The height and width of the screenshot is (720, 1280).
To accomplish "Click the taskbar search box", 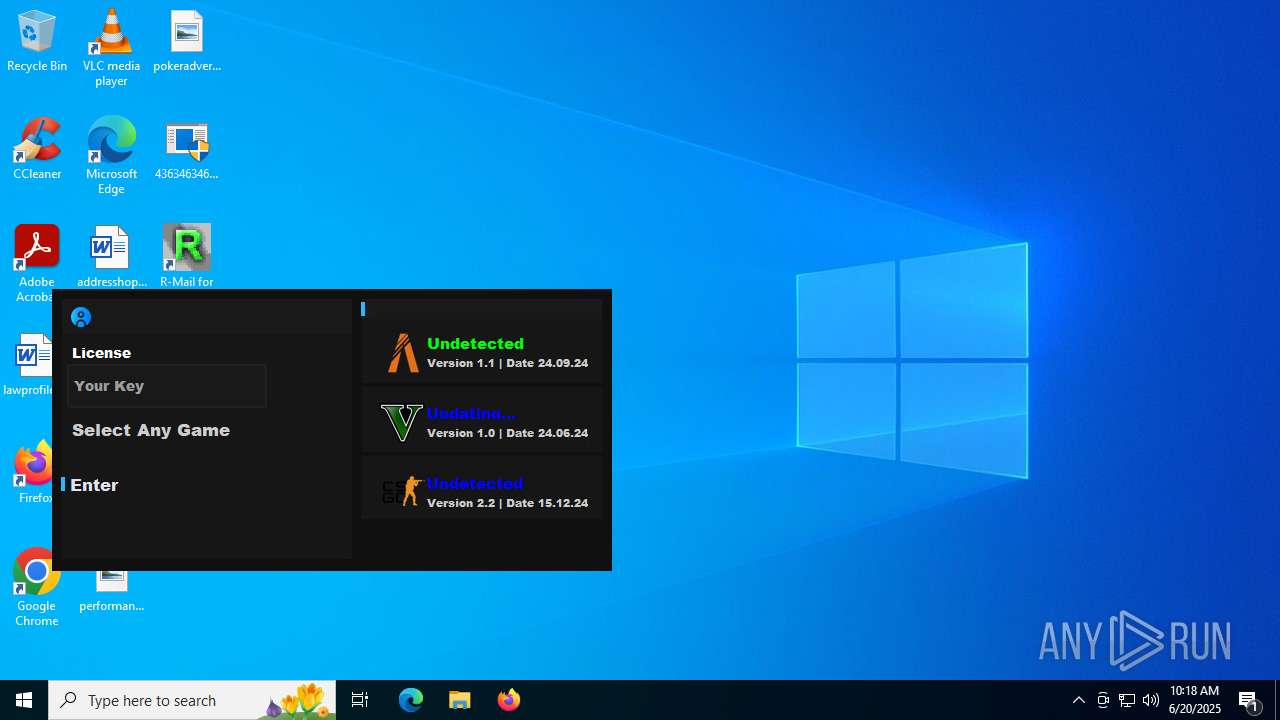I will (192, 700).
